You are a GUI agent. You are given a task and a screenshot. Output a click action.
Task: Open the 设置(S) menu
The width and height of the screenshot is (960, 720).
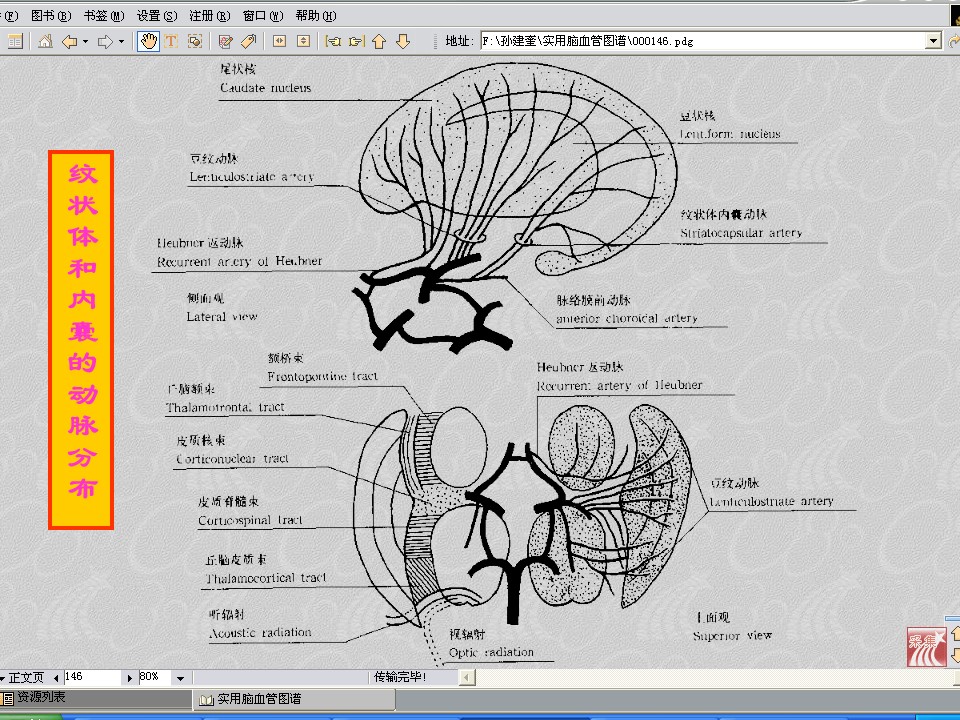[156, 16]
